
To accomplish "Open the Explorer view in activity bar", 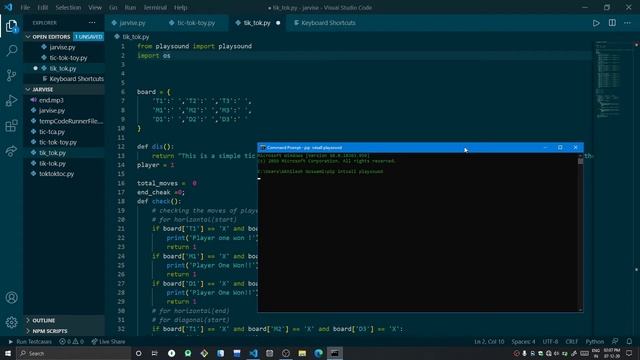I will click(11, 26).
